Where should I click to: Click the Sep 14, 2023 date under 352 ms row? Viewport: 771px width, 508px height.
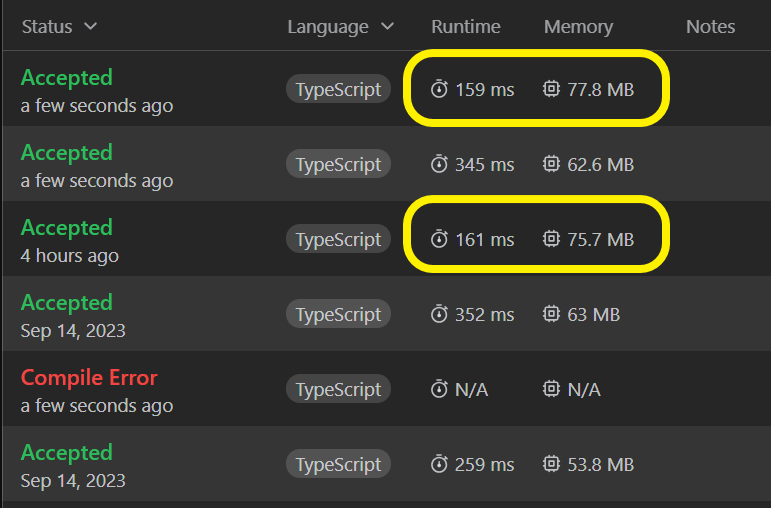[73, 331]
